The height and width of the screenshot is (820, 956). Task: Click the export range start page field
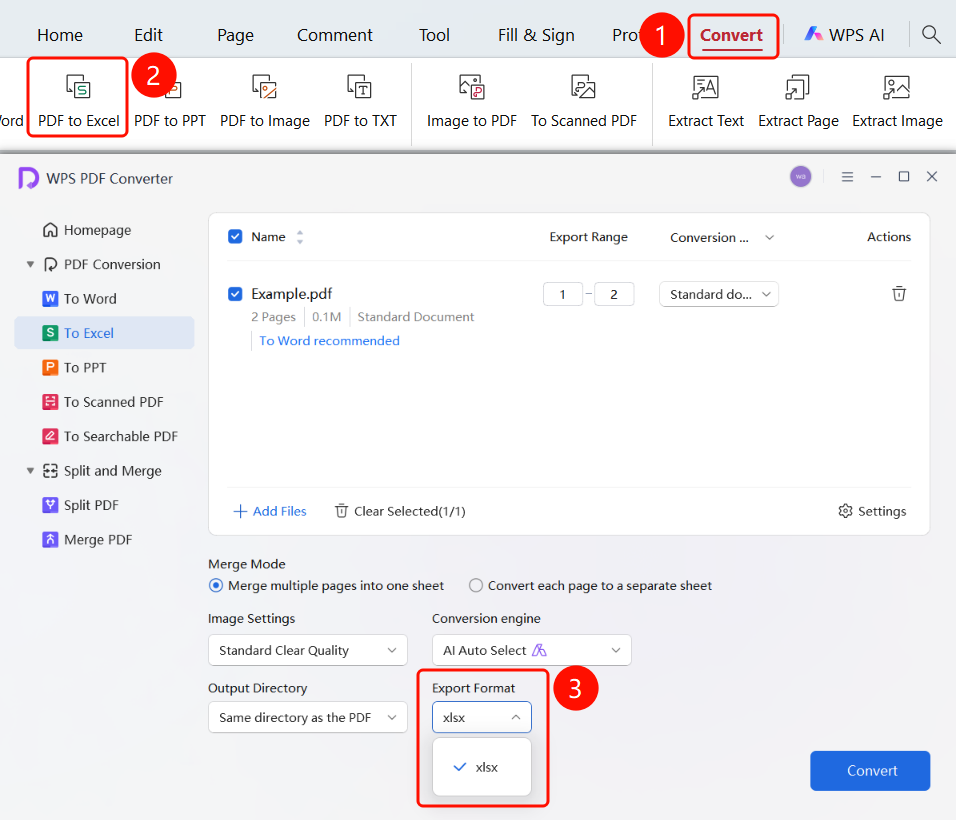click(563, 294)
